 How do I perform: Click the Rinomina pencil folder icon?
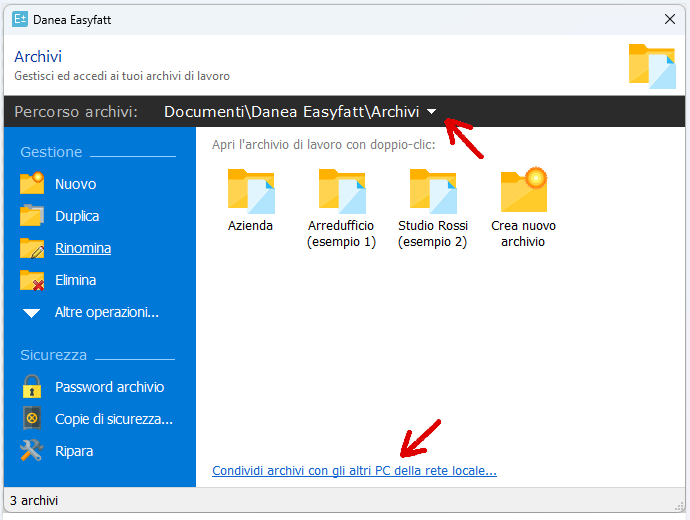point(32,248)
